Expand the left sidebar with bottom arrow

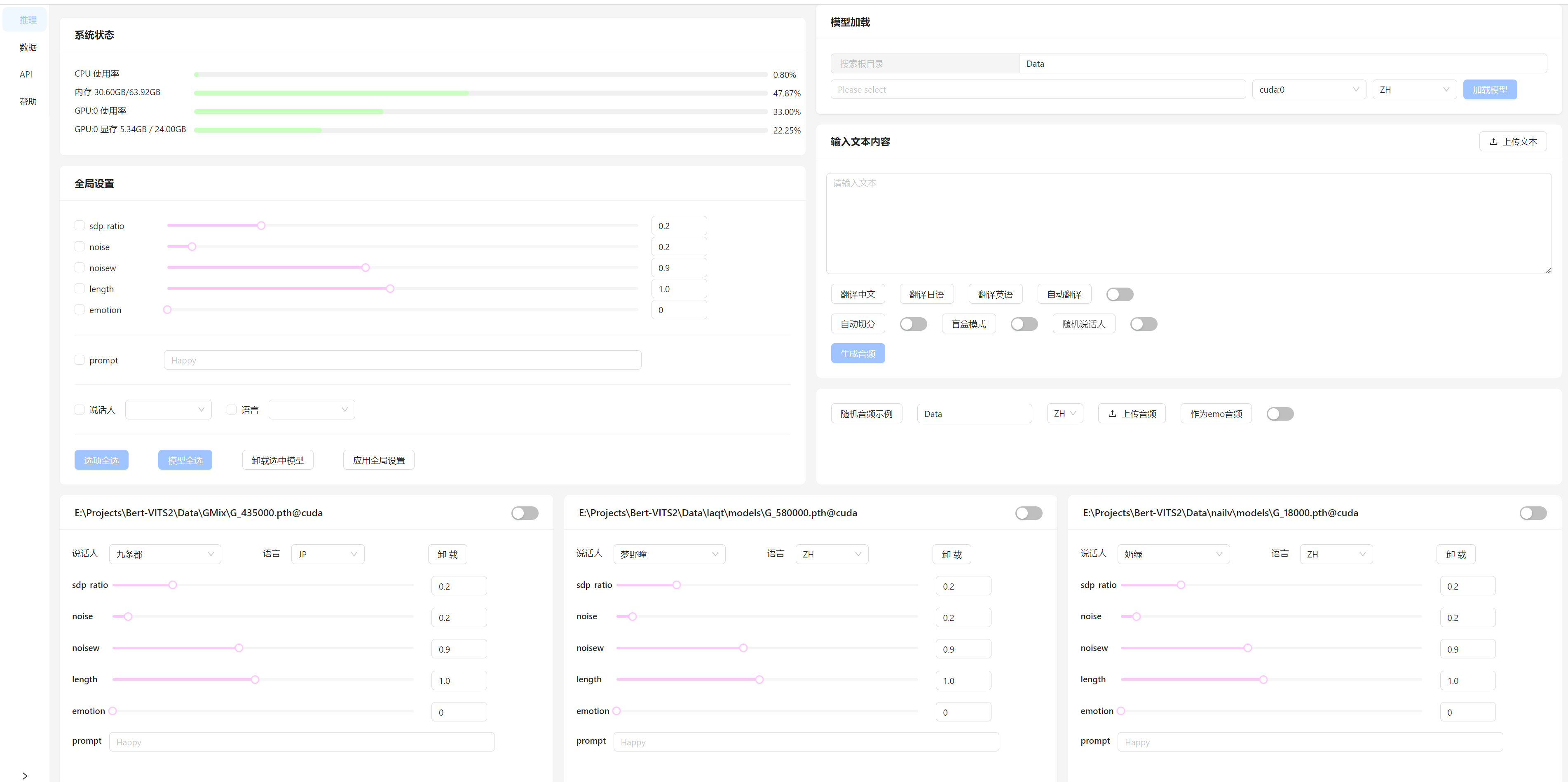click(x=25, y=775)
